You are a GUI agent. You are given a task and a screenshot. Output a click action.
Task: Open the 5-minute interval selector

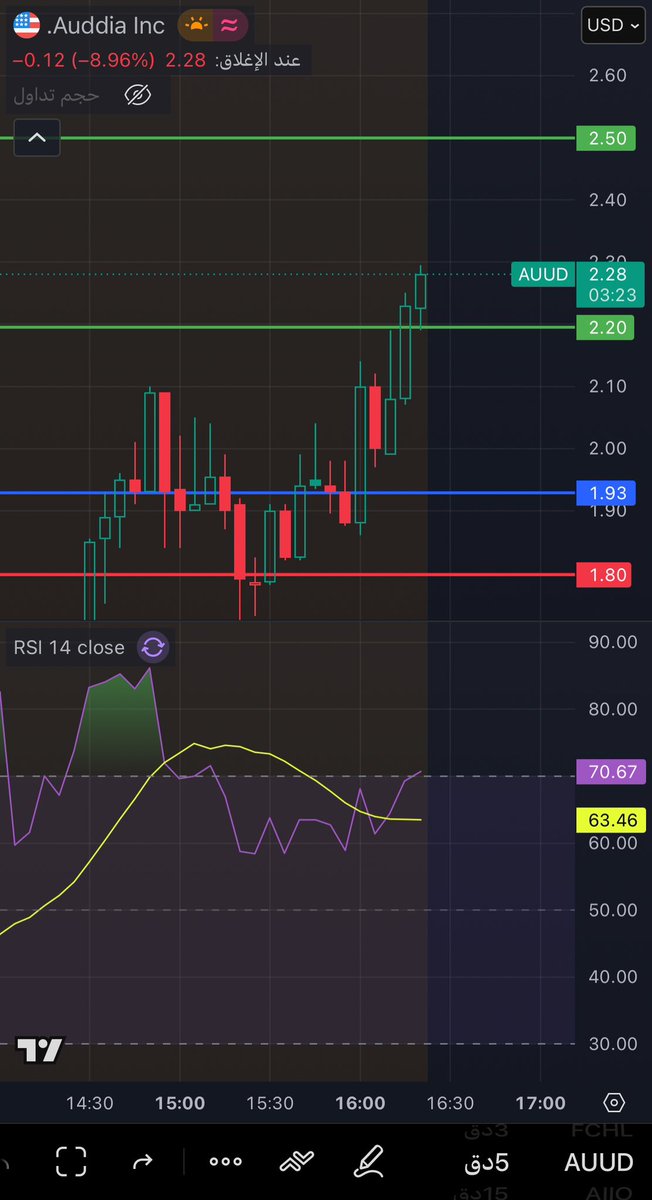click(486, 1162)
